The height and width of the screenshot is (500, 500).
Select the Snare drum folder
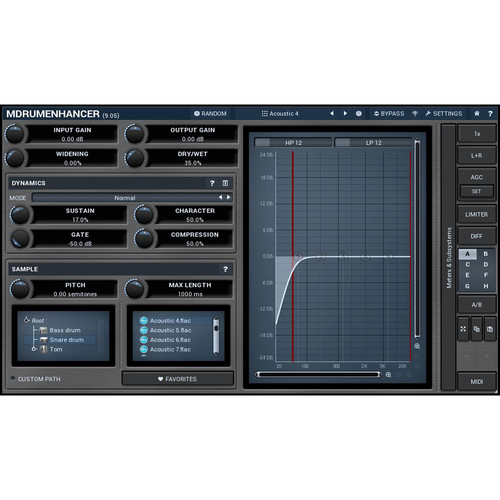(62, 340)
